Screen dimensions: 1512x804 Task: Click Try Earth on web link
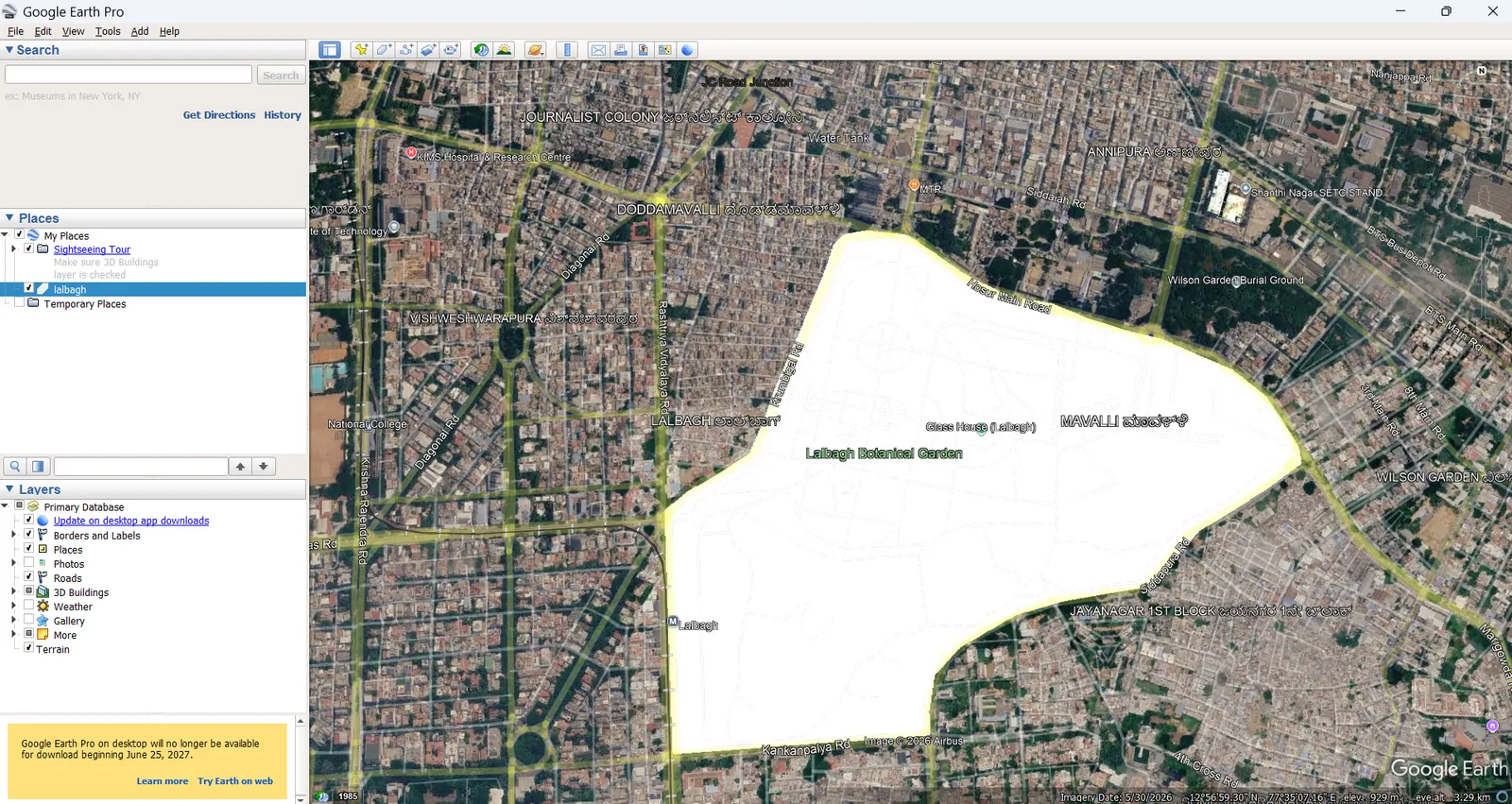tap(235, 781)
